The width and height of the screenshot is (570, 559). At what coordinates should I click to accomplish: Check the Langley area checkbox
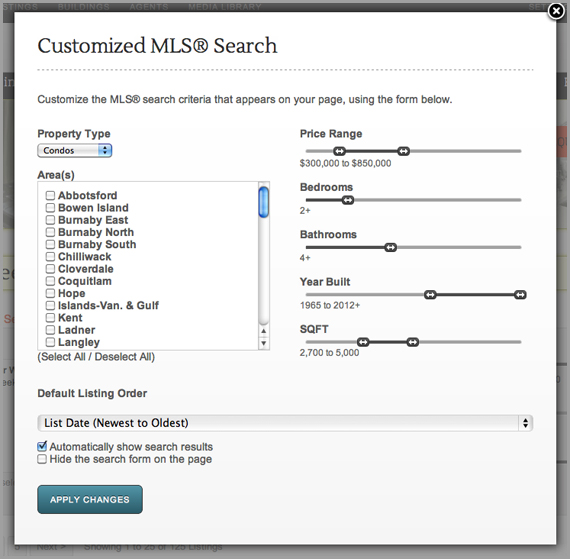click(x=50, y=342)
